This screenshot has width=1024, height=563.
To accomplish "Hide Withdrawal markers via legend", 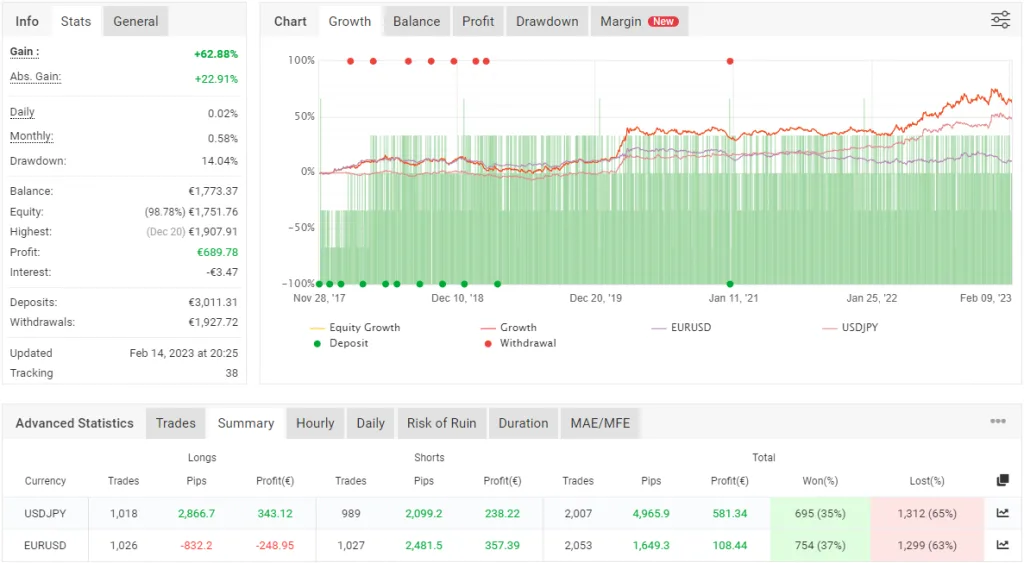I will (x=520, y=343).
